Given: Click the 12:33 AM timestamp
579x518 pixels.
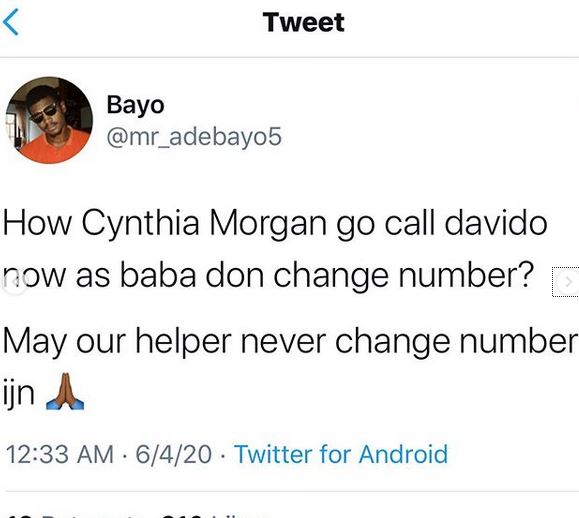Looking at the screenshot, I should 60,454.
